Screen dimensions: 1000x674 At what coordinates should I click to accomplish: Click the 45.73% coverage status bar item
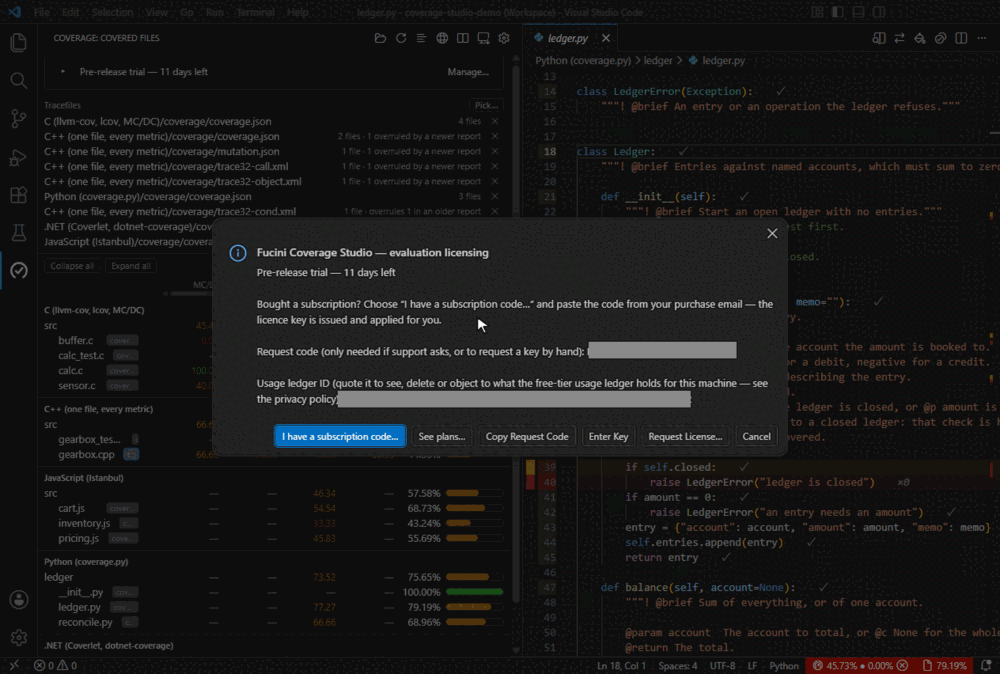pyautogui.click(x=862, y=666)
